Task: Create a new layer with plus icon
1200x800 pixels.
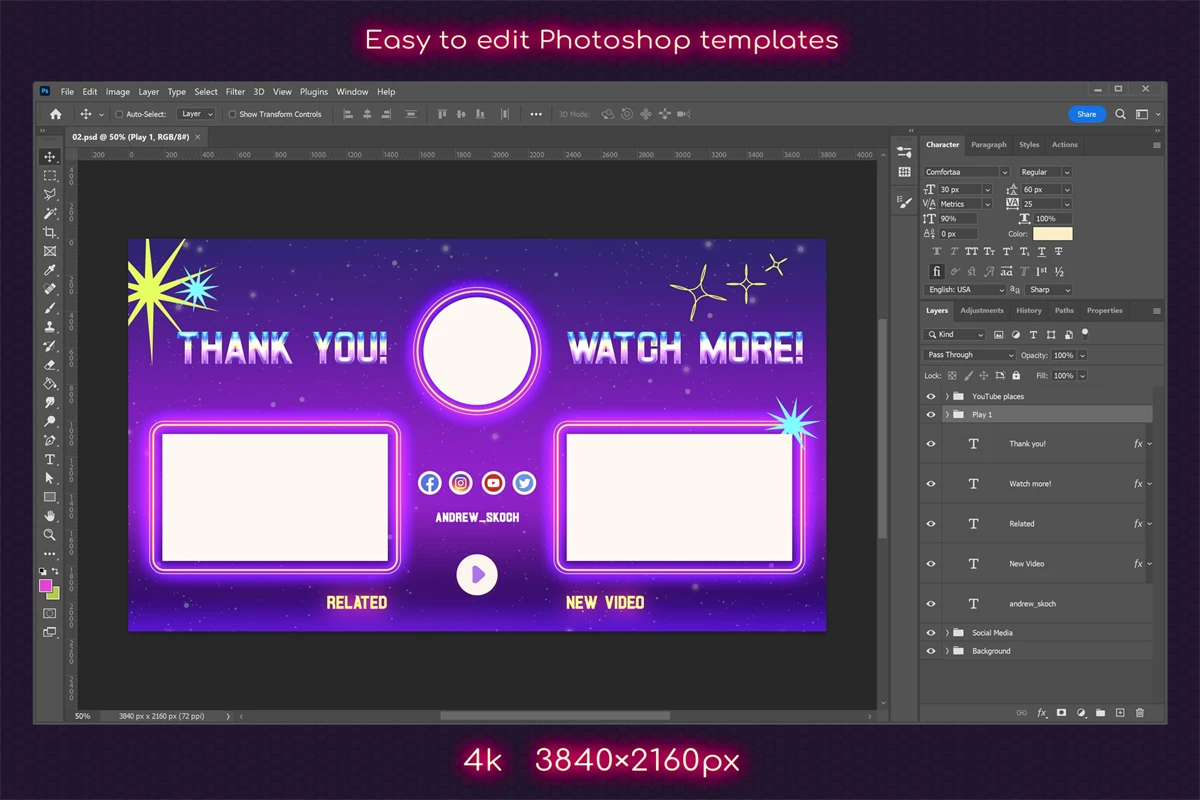Action: 1120,713
